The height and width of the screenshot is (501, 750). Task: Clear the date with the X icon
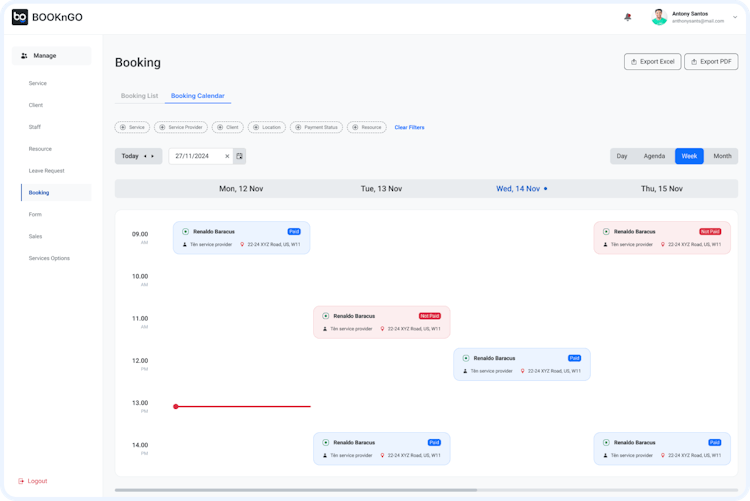coord(227,156)
